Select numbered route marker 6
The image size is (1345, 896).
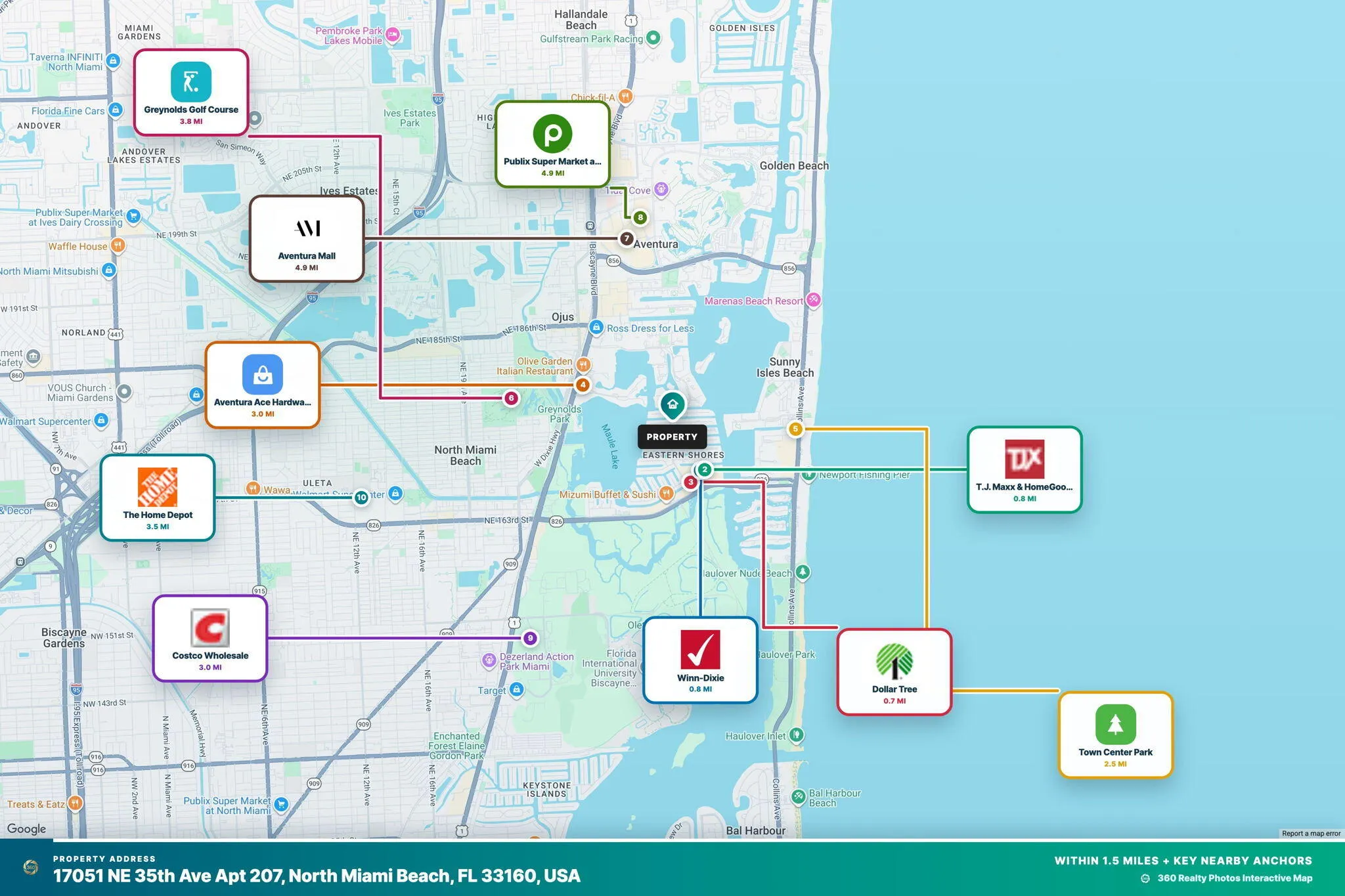tap(511, 398)
